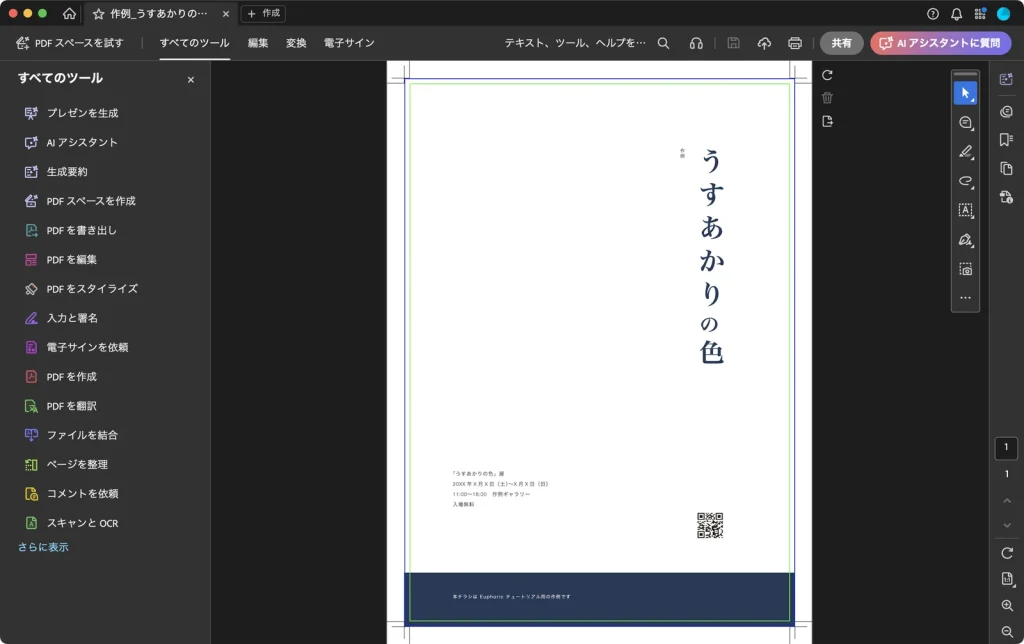The height and width of the screenshot is (644, 1024).
Task: Click AI アシスタントに質問 button
Action: (940, 43)
